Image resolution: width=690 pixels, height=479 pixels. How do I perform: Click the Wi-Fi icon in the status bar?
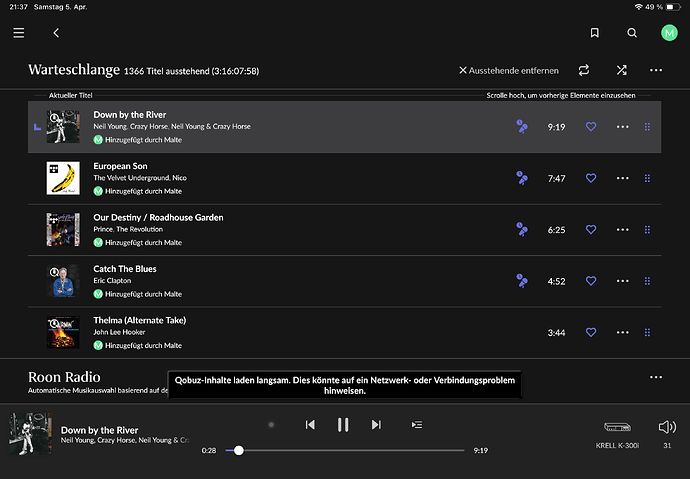point(638,7)
